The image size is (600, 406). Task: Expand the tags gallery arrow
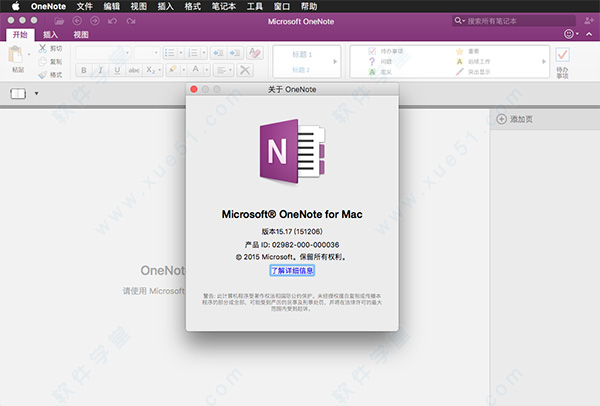tap(544, 62)
